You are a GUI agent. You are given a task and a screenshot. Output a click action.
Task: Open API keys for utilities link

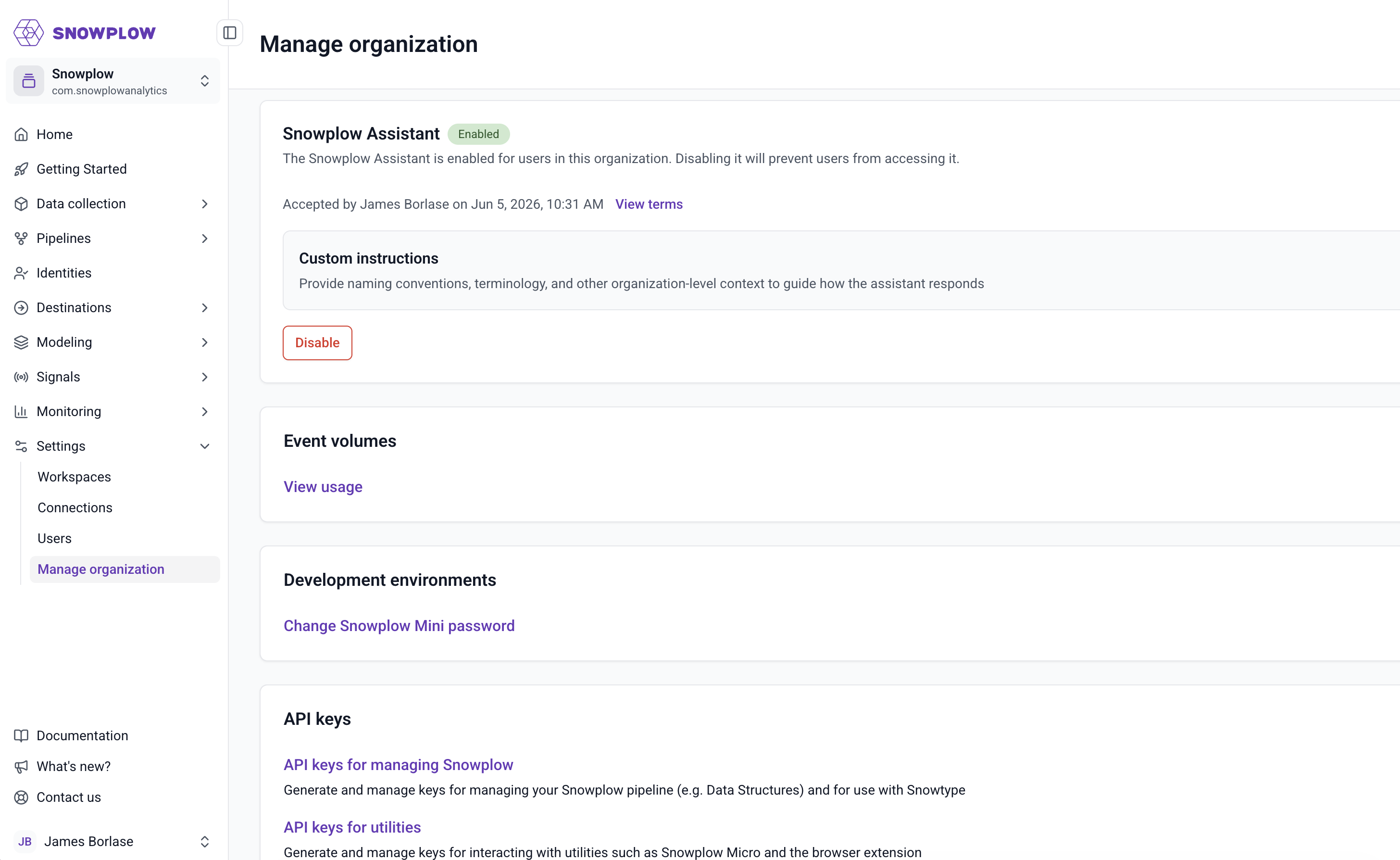click(x=352, y=828)
